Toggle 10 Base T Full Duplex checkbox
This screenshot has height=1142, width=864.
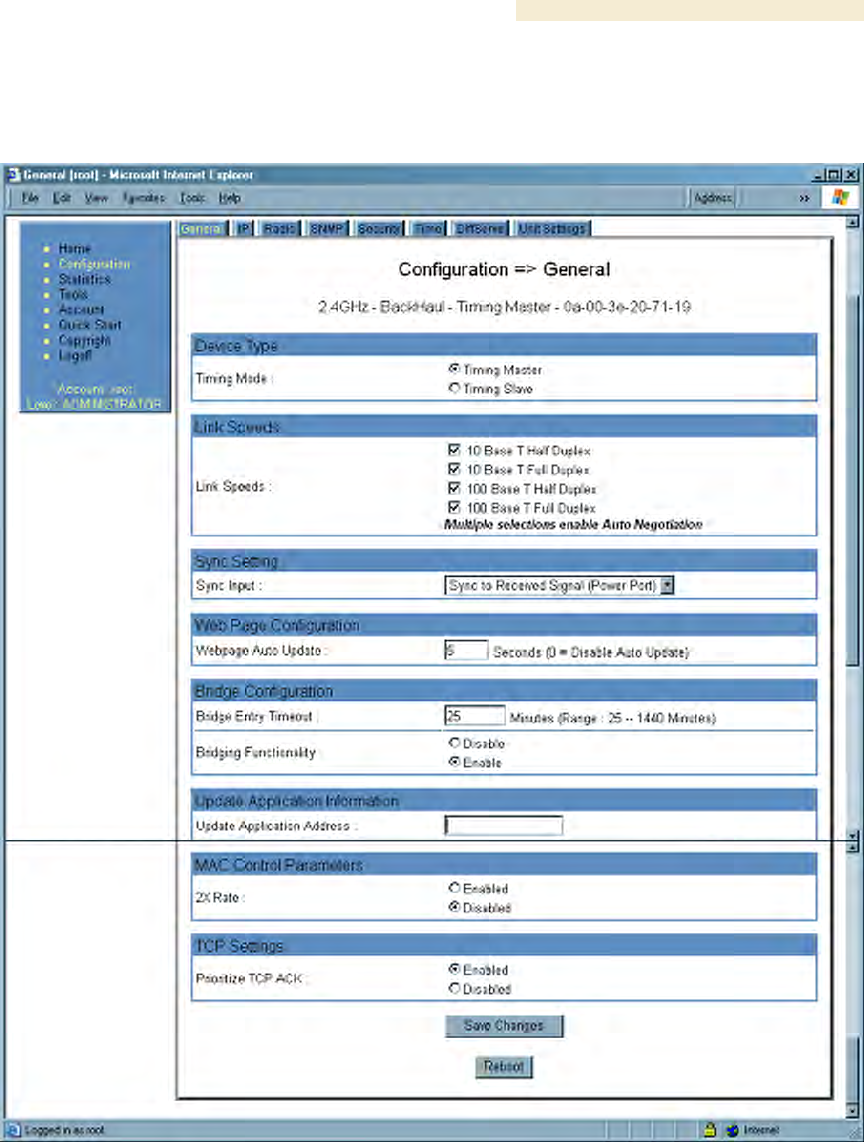454,468
